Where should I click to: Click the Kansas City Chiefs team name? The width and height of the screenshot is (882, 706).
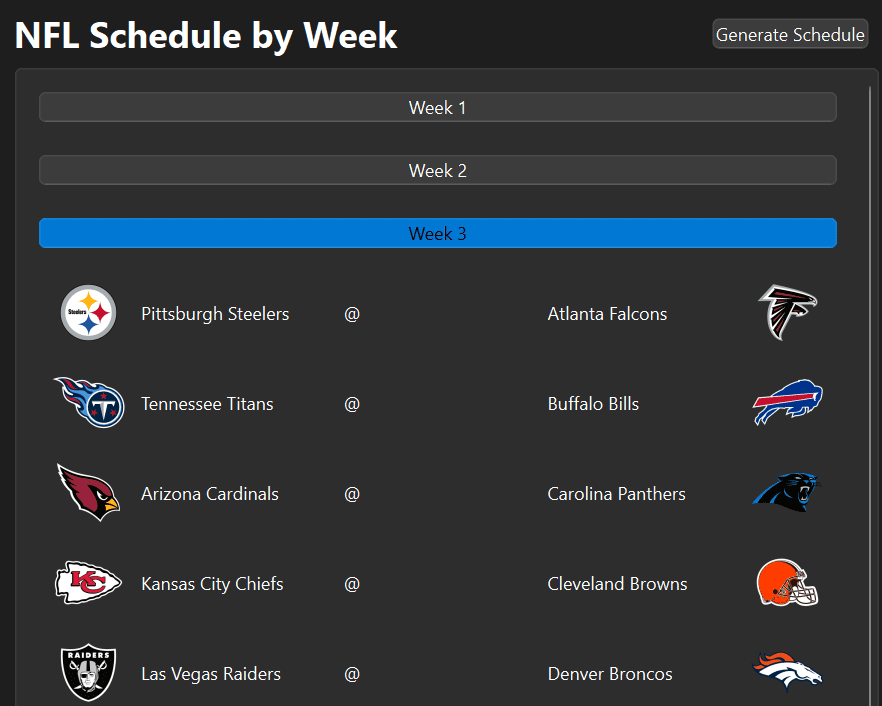click(x=212, y=584)
